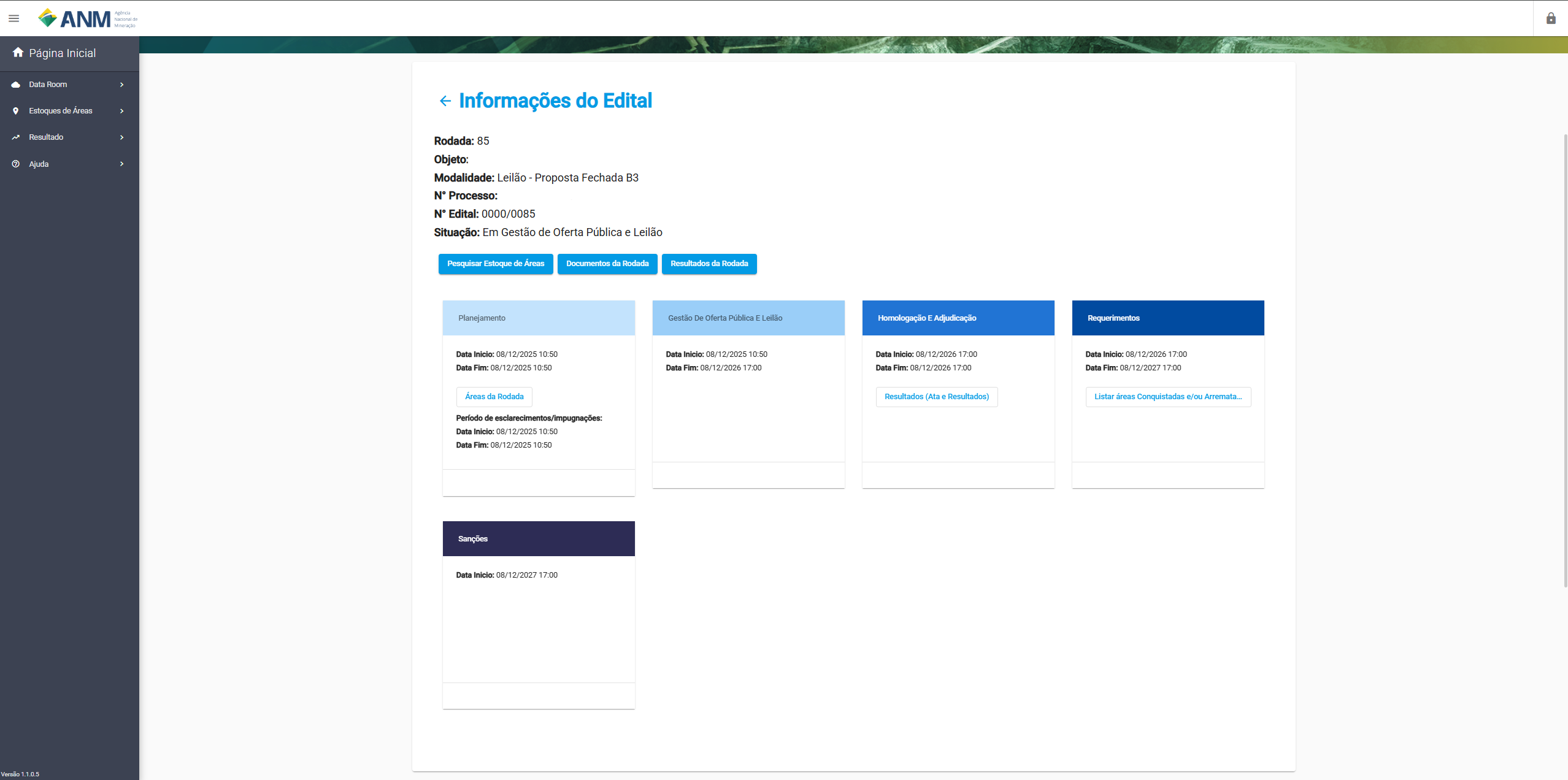Open Página Inicial in the sidebar
This screenshot has width=1568, height=780.
tap(69, 53)
